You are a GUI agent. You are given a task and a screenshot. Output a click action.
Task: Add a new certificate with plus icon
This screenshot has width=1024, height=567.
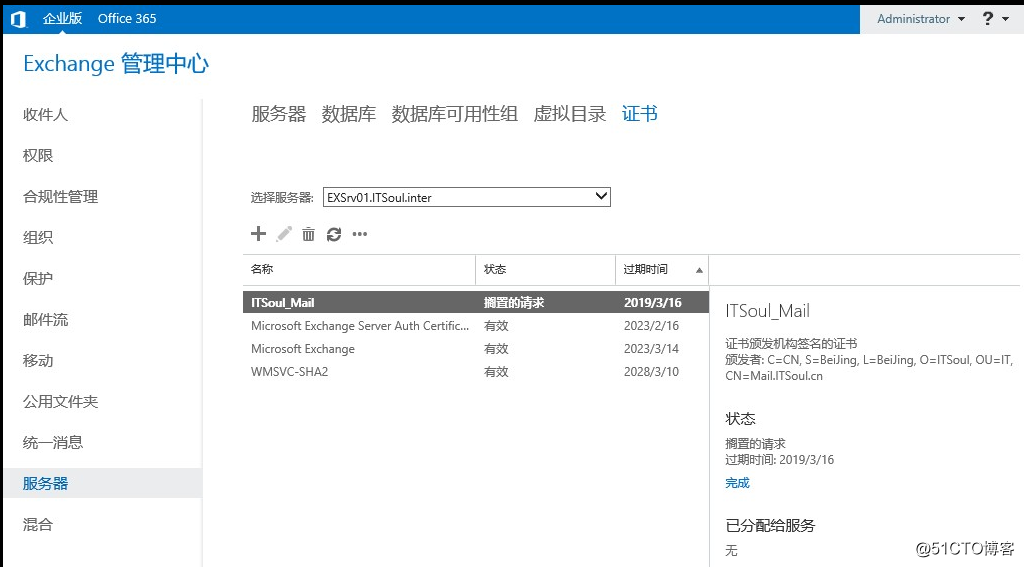(x=259, y=234)
